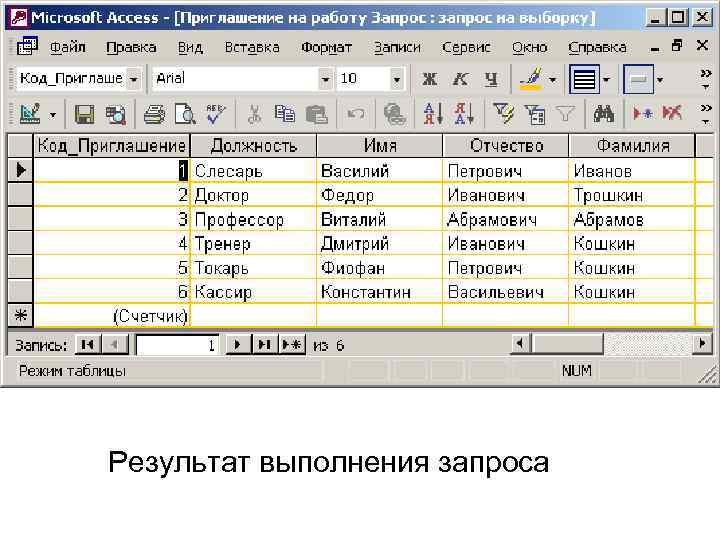Expand datasheet toolbar overflow chevron
Image resolution: width=720 pixels, height=540 pixels.
(x=706, y=114)
